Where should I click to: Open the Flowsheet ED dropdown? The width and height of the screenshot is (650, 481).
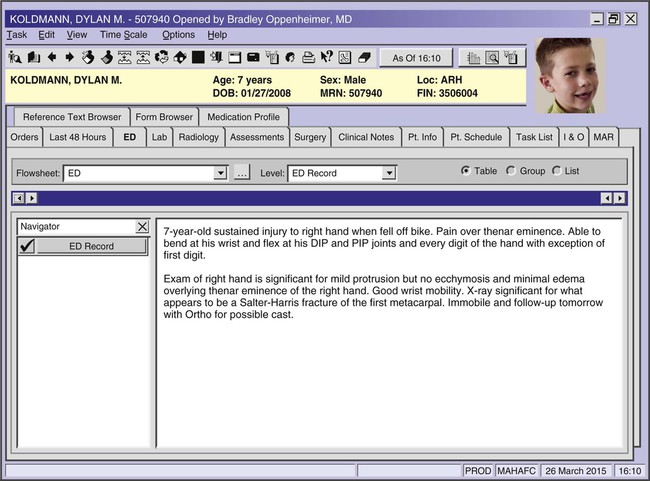click(x=221, y=173)
